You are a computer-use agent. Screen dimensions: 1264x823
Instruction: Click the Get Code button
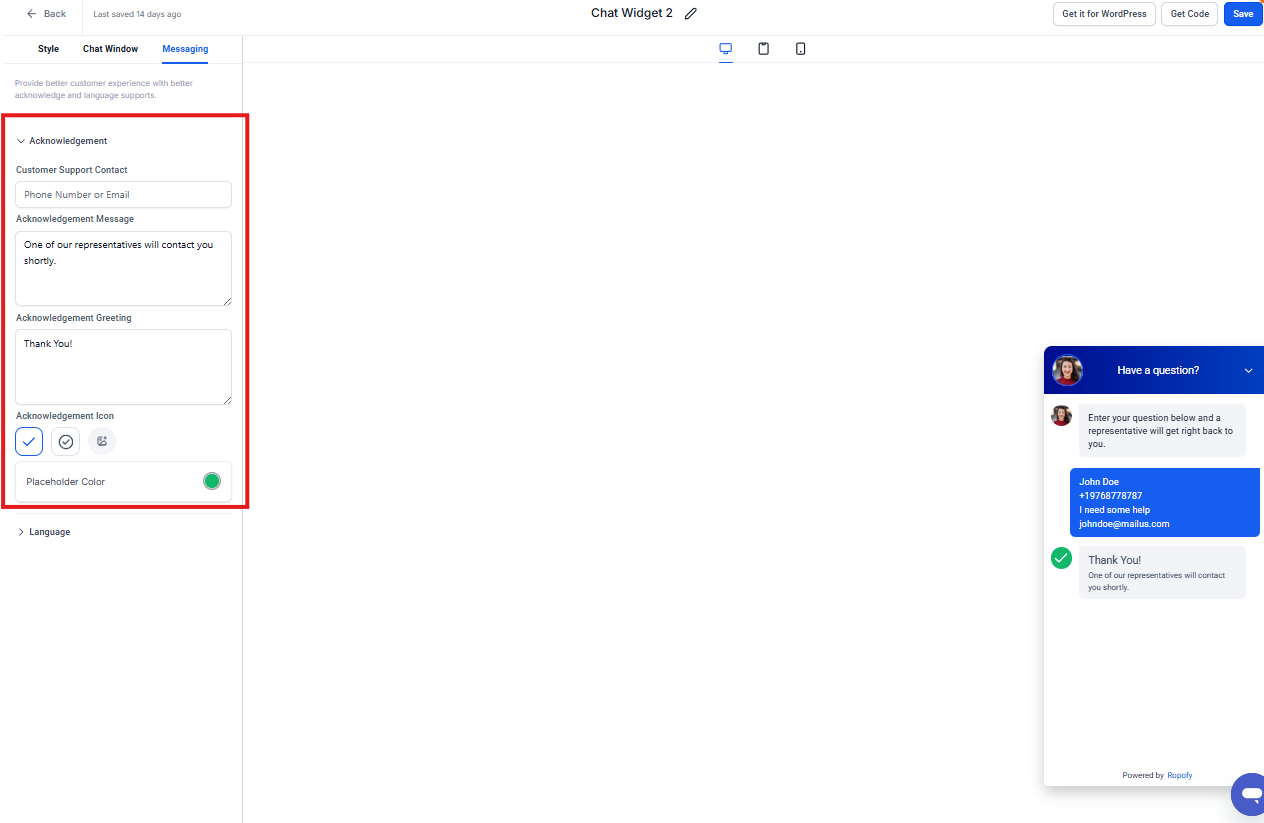[1189, 14]
